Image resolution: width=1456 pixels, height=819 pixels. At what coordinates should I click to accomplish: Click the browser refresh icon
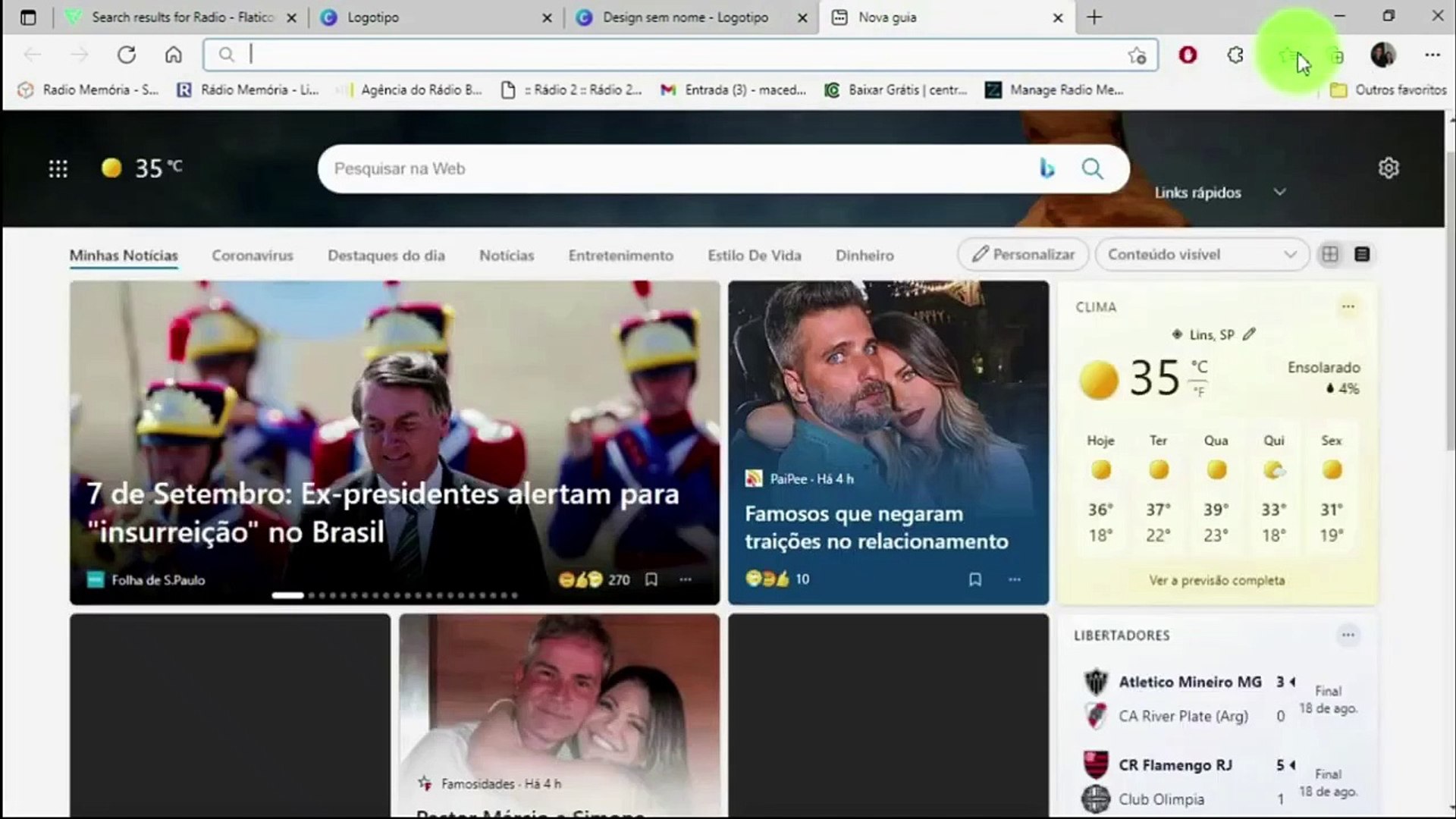tap(127, 55)
